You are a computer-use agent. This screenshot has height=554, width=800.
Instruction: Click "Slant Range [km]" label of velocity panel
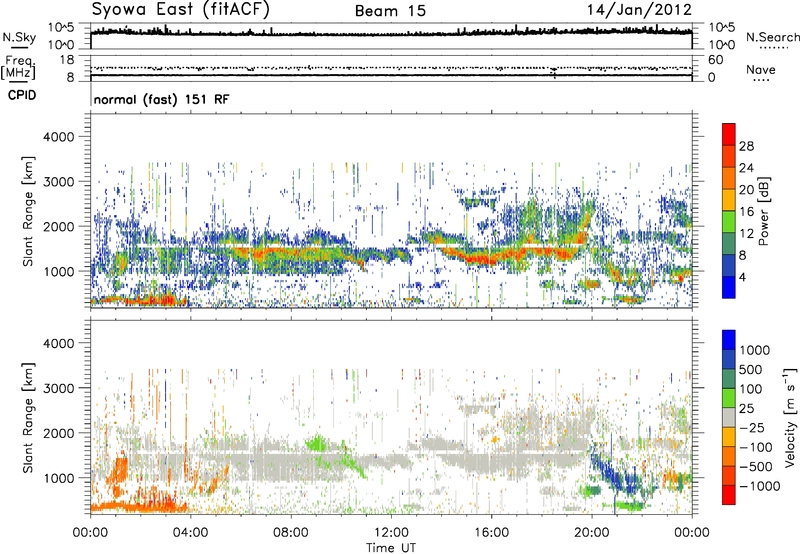point(28,418)
